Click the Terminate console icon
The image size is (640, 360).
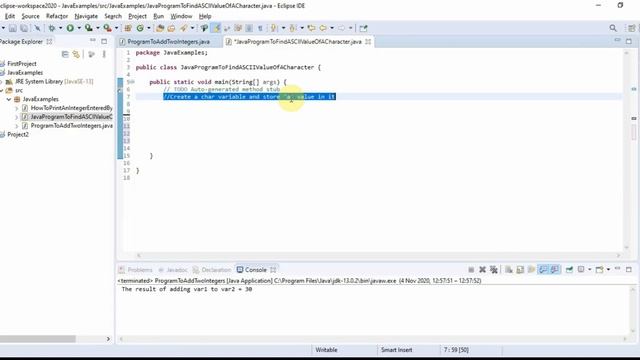click(471, 270)
